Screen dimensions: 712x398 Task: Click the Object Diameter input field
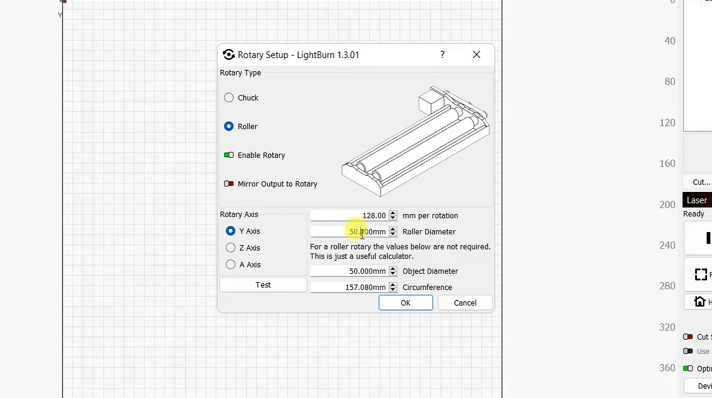350,271
